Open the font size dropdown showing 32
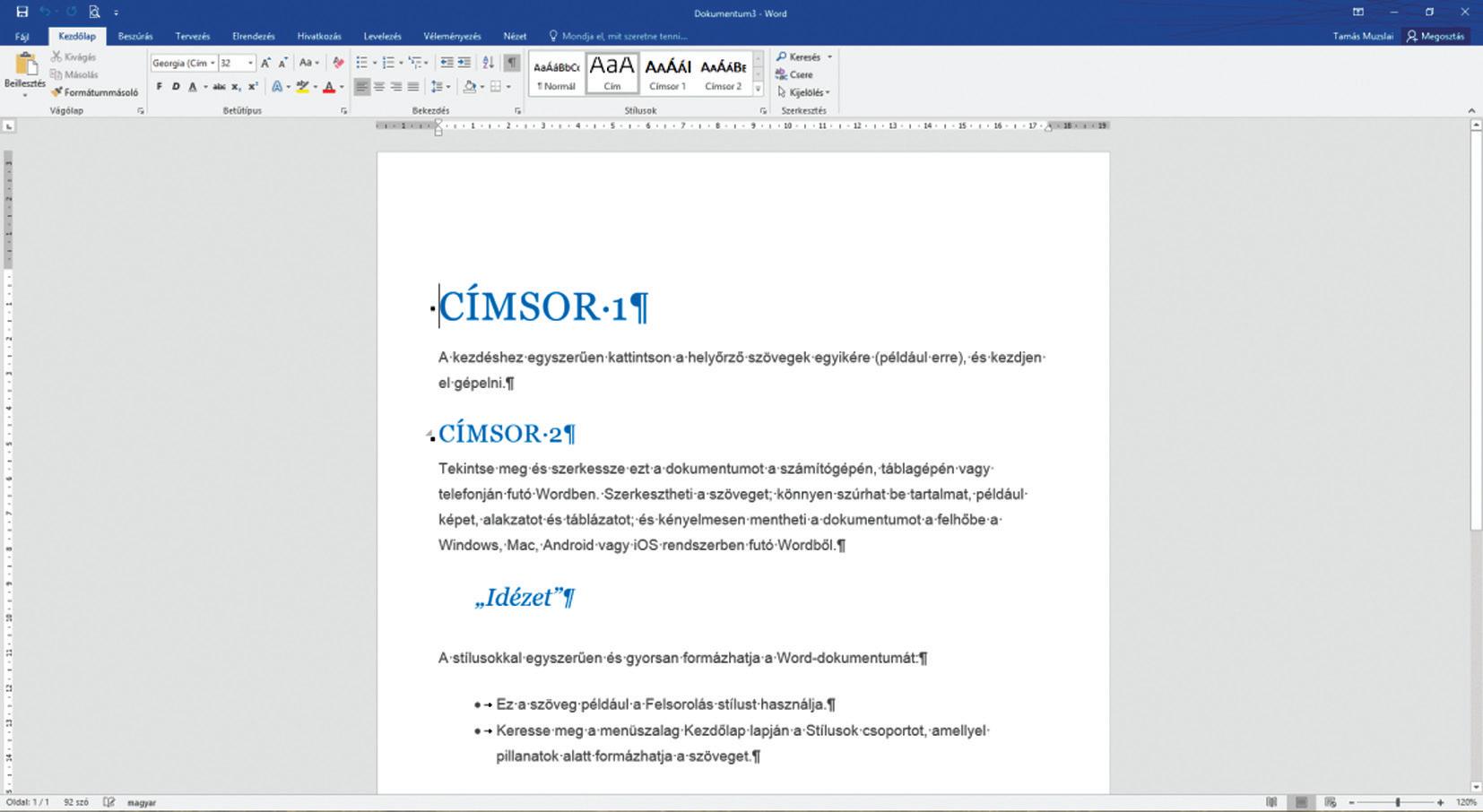Image resolution: width=1483 pixels, height=812 pixels. coord(250,63)
